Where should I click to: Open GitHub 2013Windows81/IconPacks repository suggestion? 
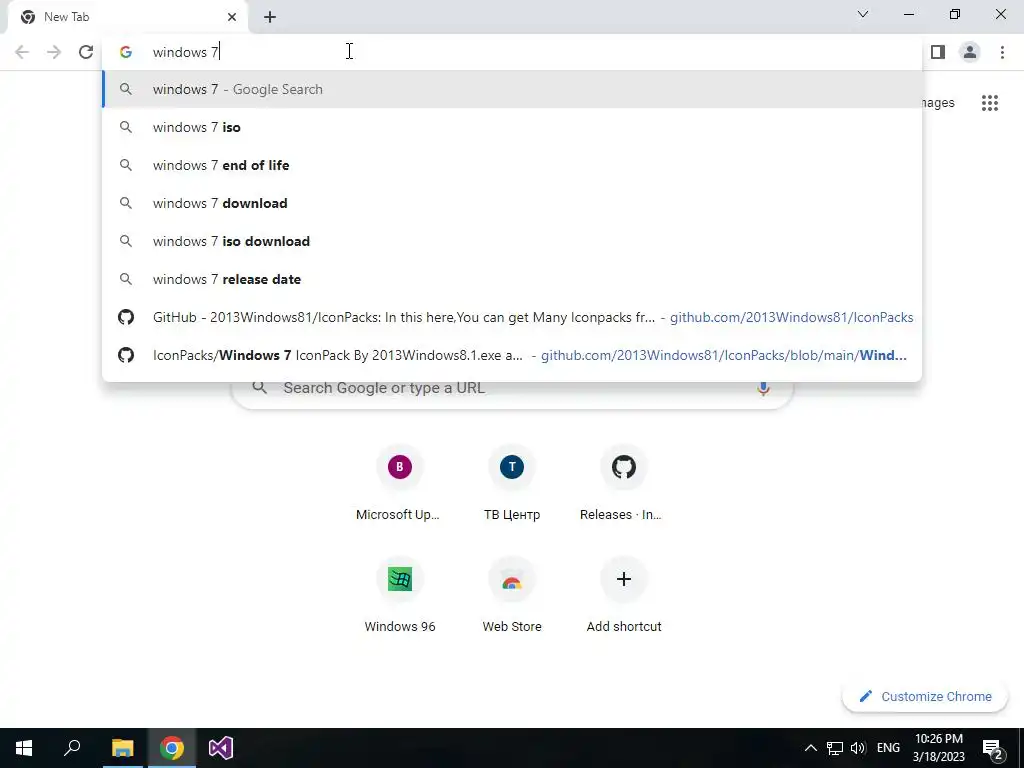click(x=513, y=317)
